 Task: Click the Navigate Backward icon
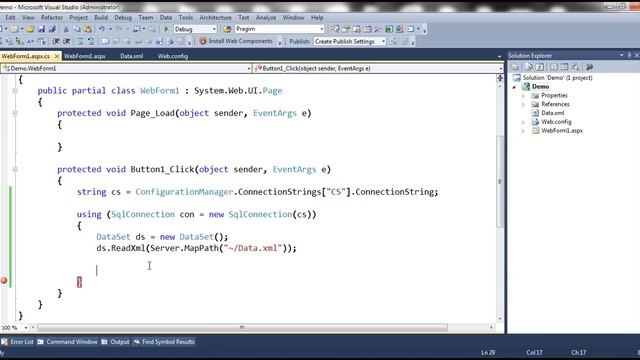click(x=136, y=29)
